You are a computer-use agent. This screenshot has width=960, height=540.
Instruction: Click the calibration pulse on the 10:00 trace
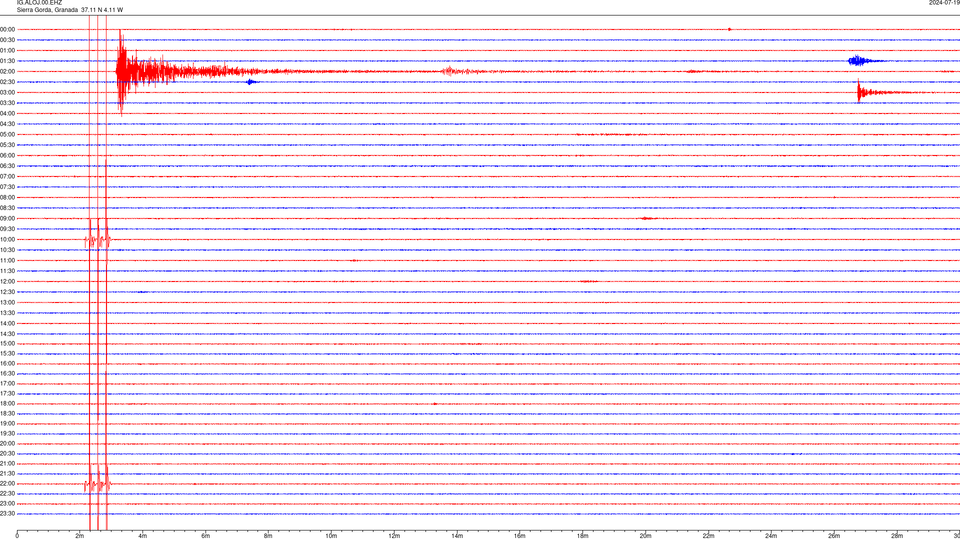click(97, 240)
